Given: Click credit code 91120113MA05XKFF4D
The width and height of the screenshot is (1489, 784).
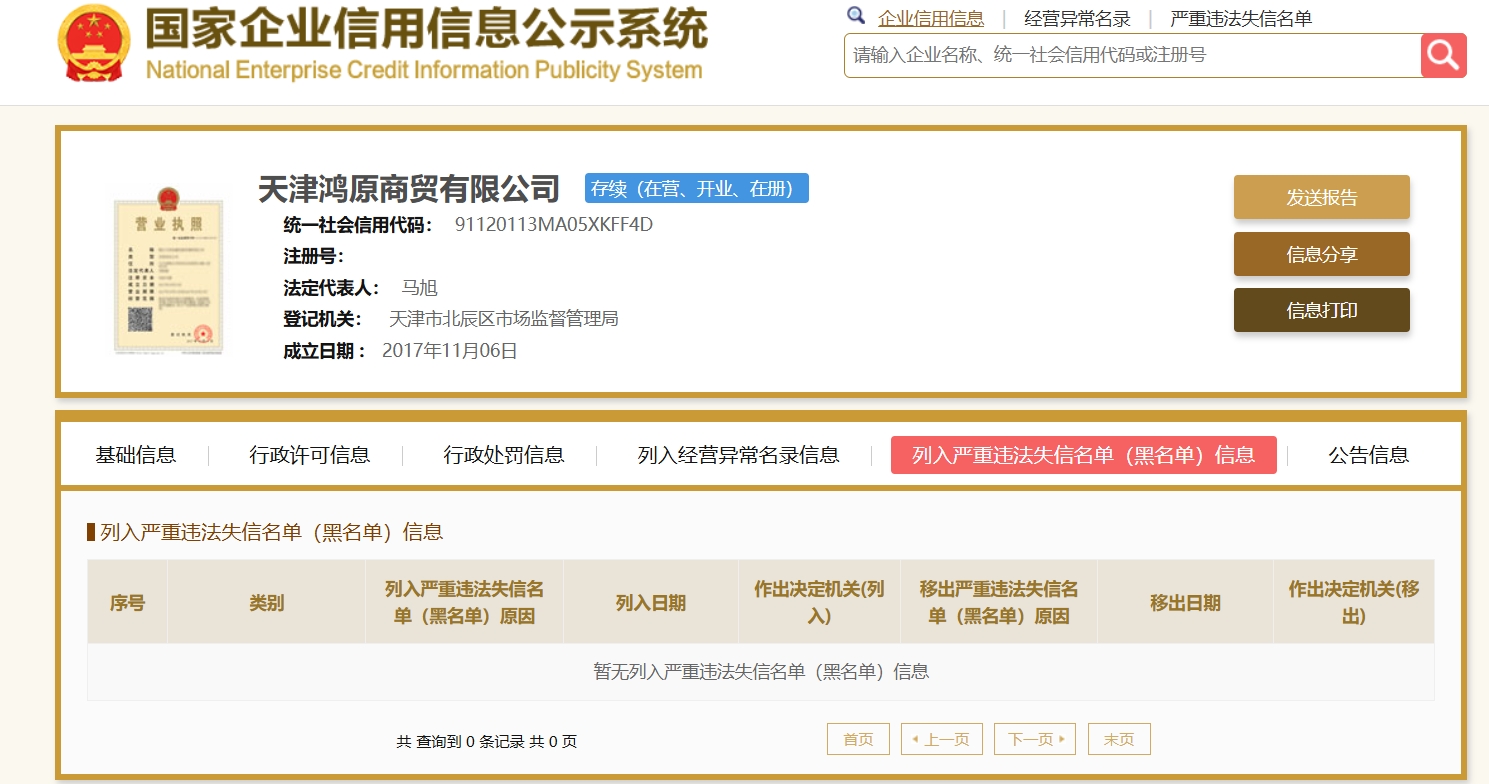Looking at the screenshot, I should click(x=553, y=224).
